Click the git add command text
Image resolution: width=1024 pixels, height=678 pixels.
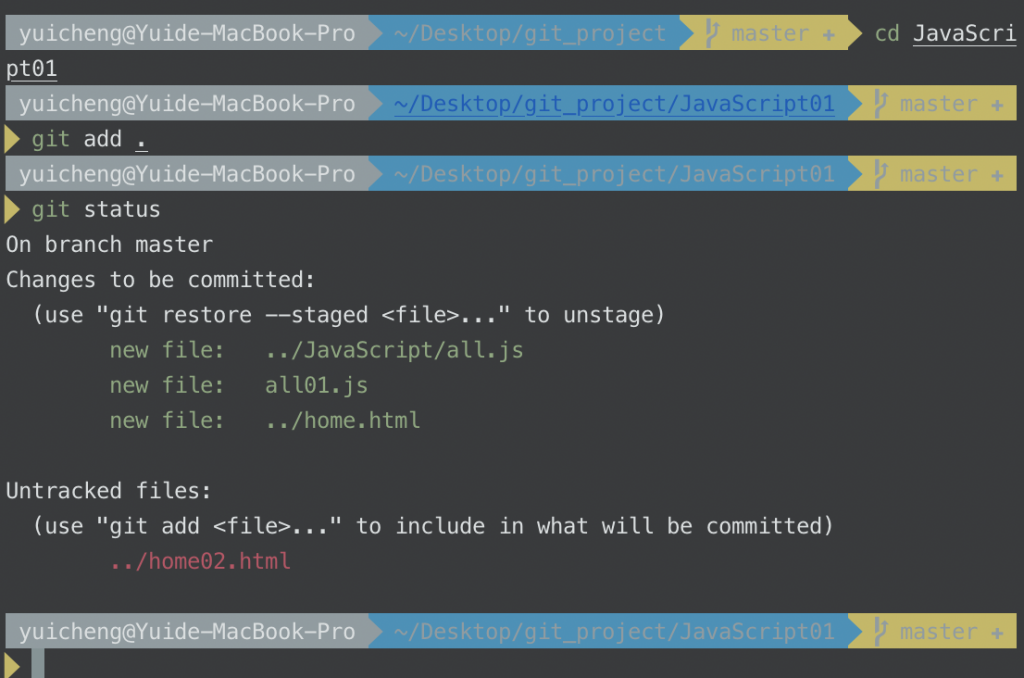pyautogui.click(x=89, y=139)
